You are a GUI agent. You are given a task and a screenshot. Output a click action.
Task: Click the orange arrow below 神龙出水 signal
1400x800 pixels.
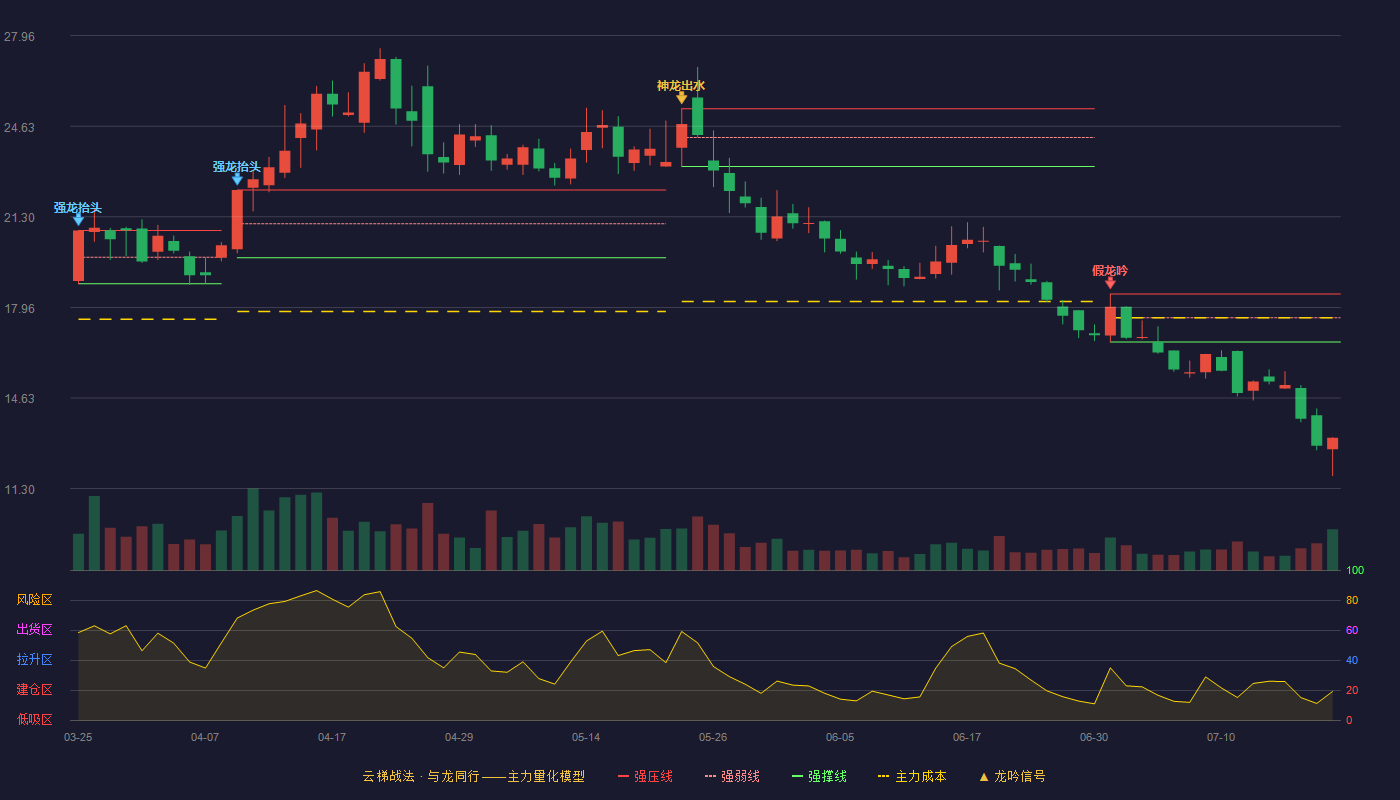pyautogui.click(x=681, y=98)
